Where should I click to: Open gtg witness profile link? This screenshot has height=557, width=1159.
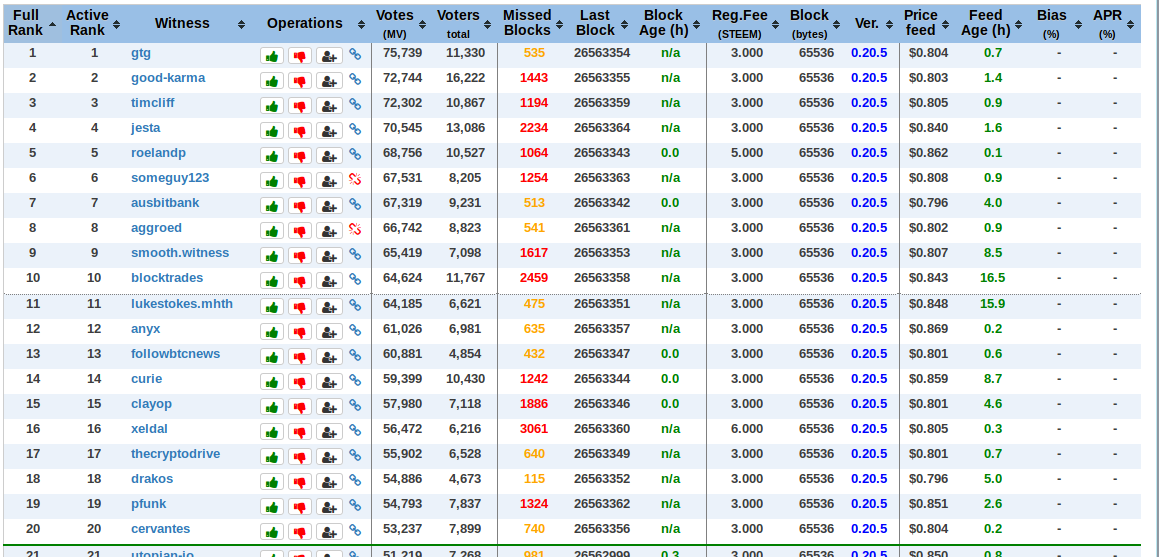tap(140, 53)
